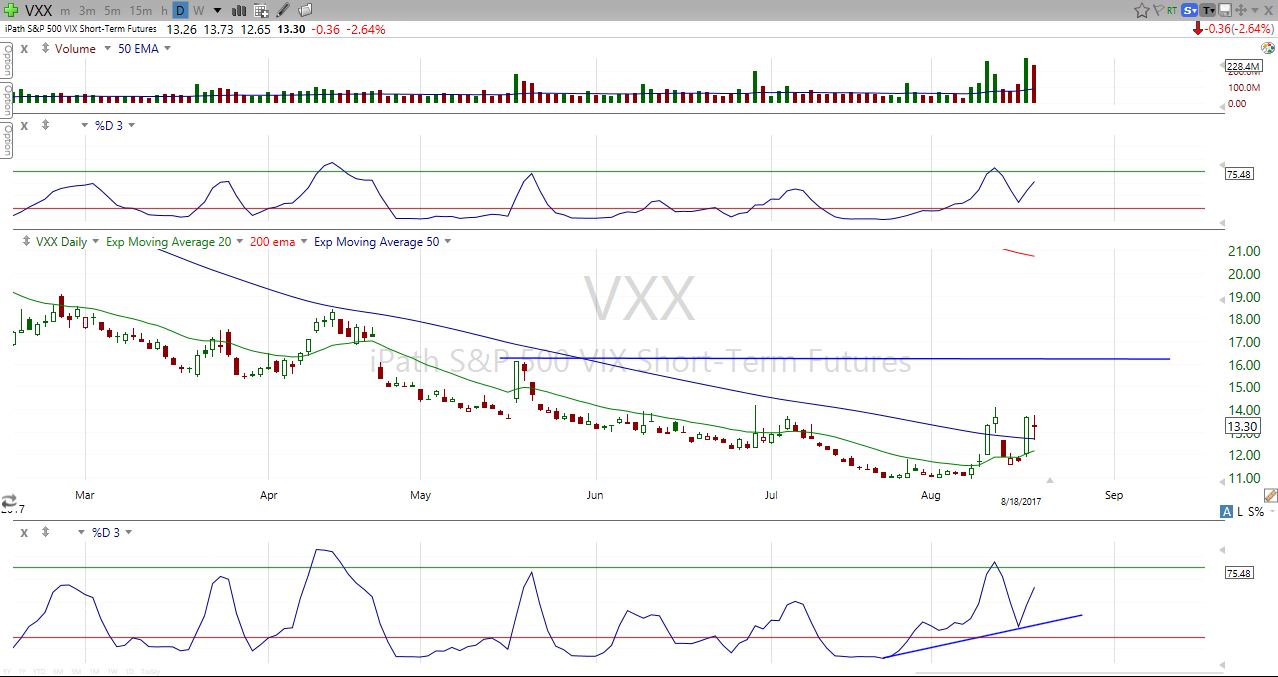Screen dimensions: 1278x677
Task: Open the T template dropdown menu
Action: (x=1210, y=11)
